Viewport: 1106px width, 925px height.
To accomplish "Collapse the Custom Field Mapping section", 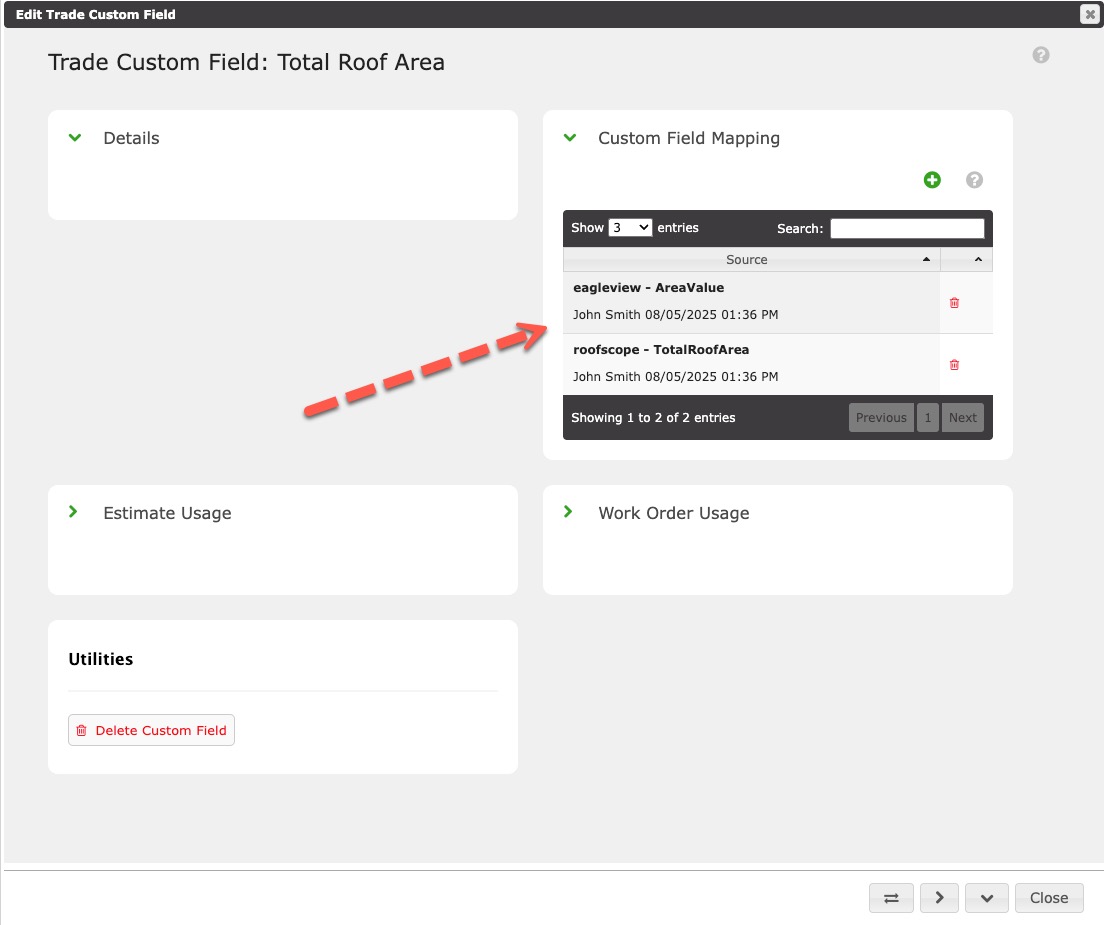I will point(570,138).
